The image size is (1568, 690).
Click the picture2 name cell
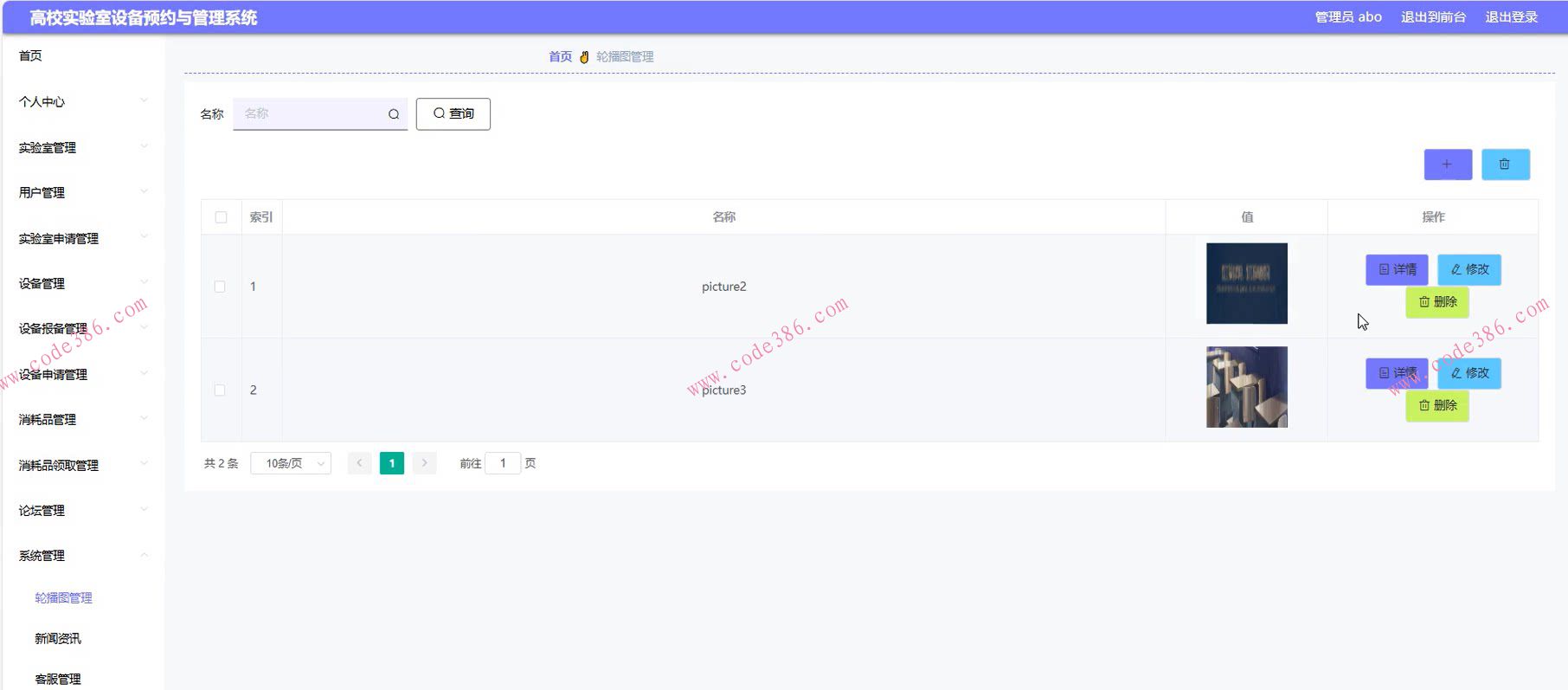click(723, 287)
